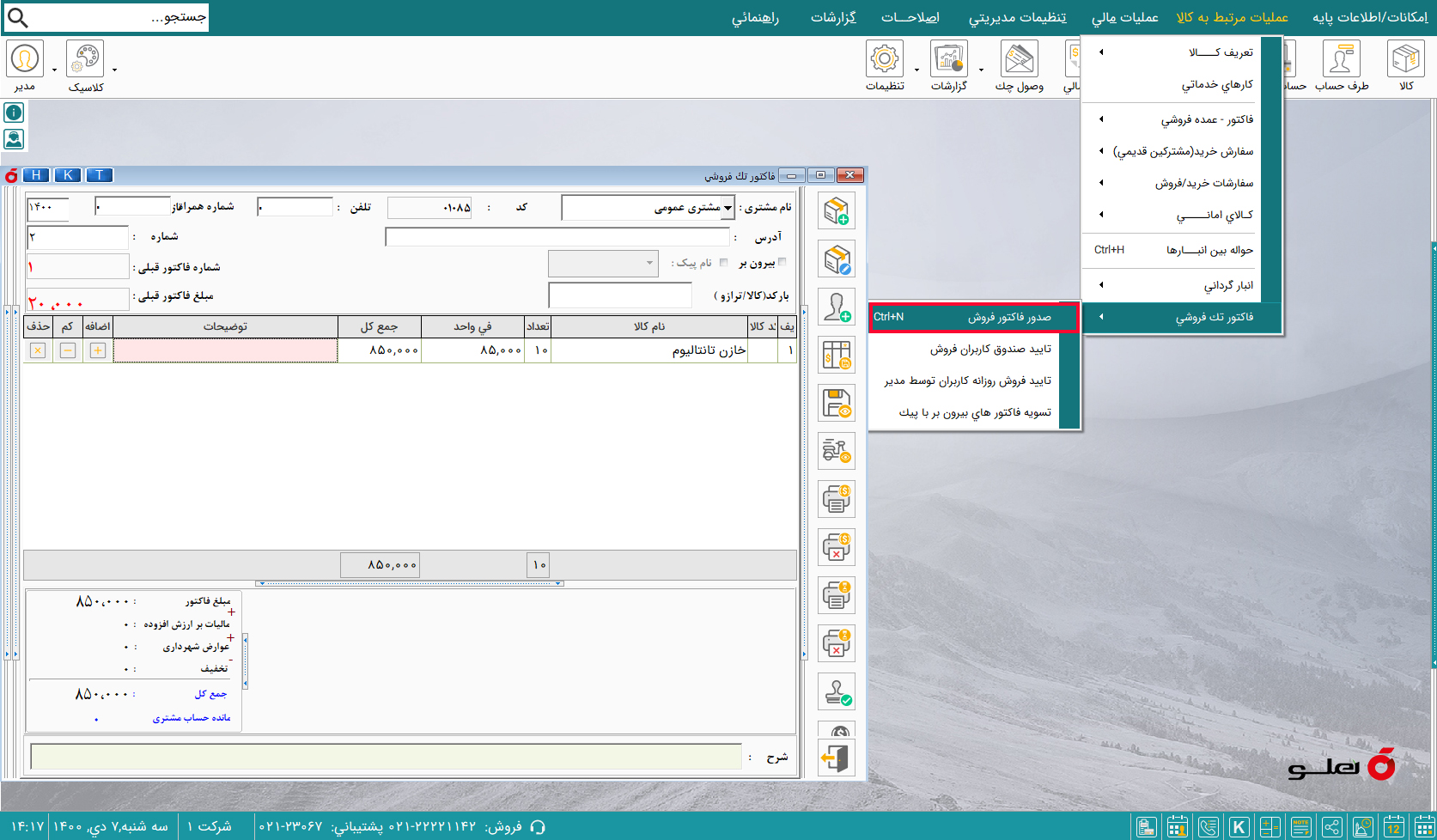This screenshot has height=840, width=1437.
Task: Open the گزارشات chart toolbar icon
Action: [949, 58]
